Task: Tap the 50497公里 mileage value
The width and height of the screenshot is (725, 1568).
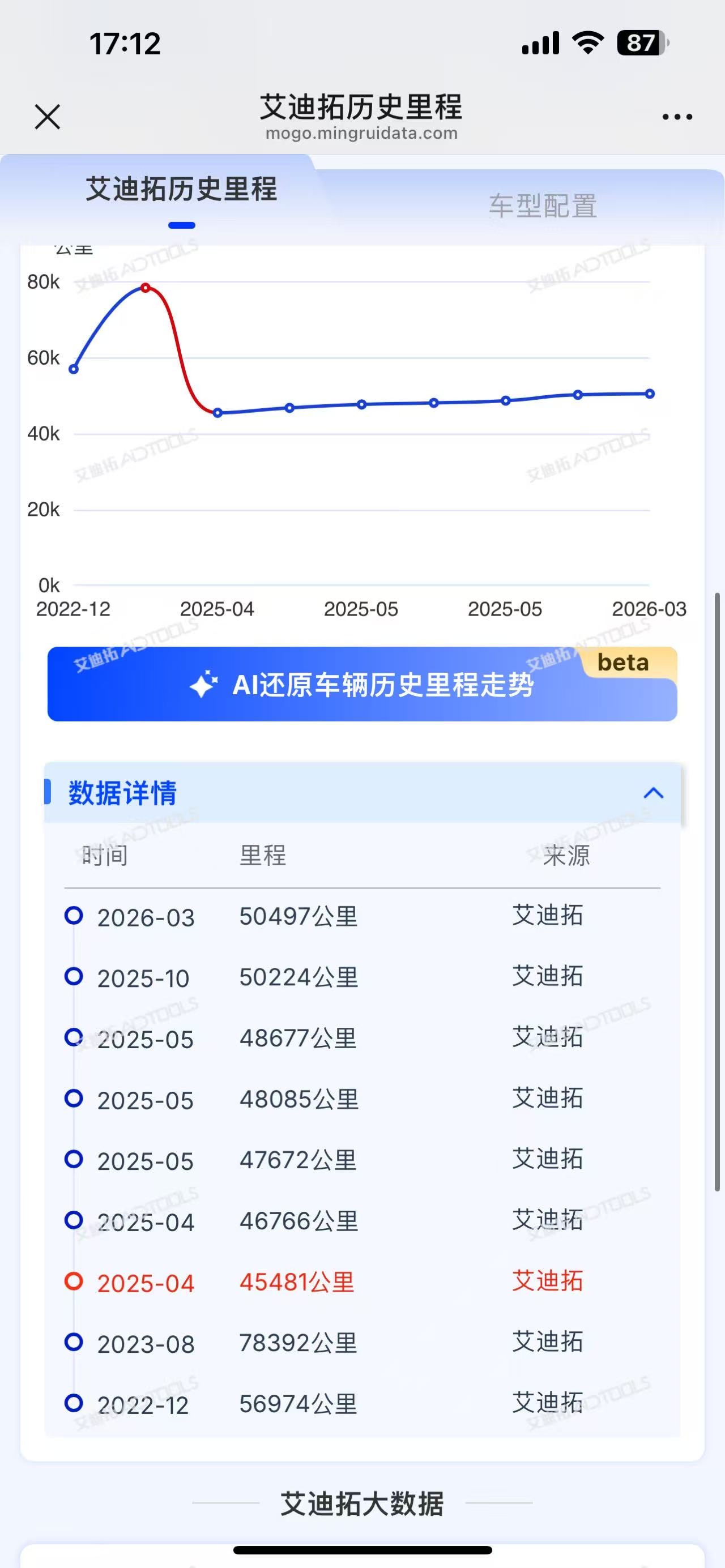Action: [x=298, y=916]
